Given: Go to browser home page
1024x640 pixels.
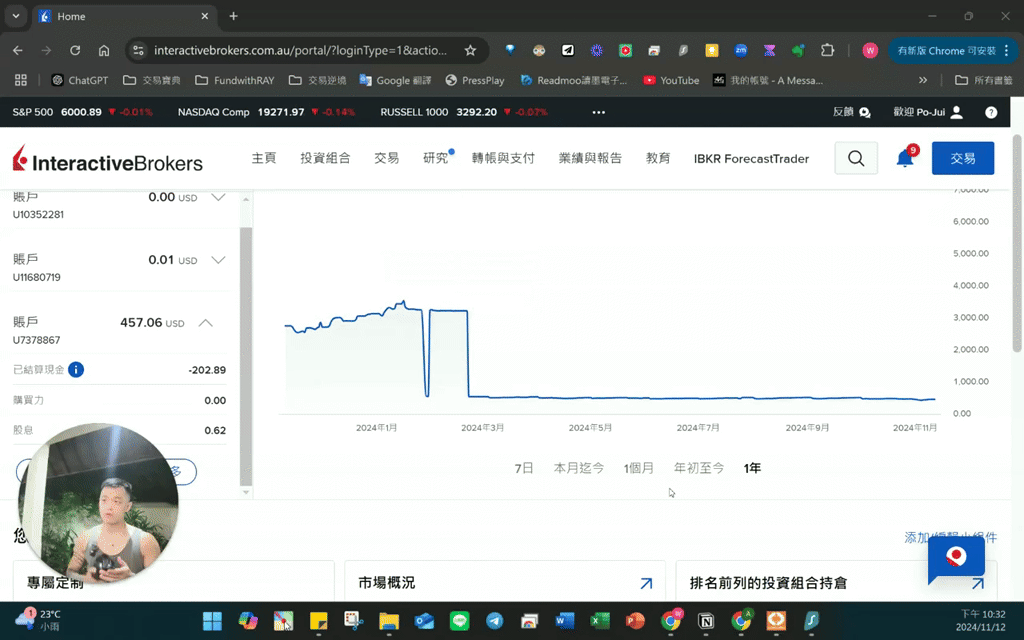Looking at the screenshot, I should pos(104,50).
